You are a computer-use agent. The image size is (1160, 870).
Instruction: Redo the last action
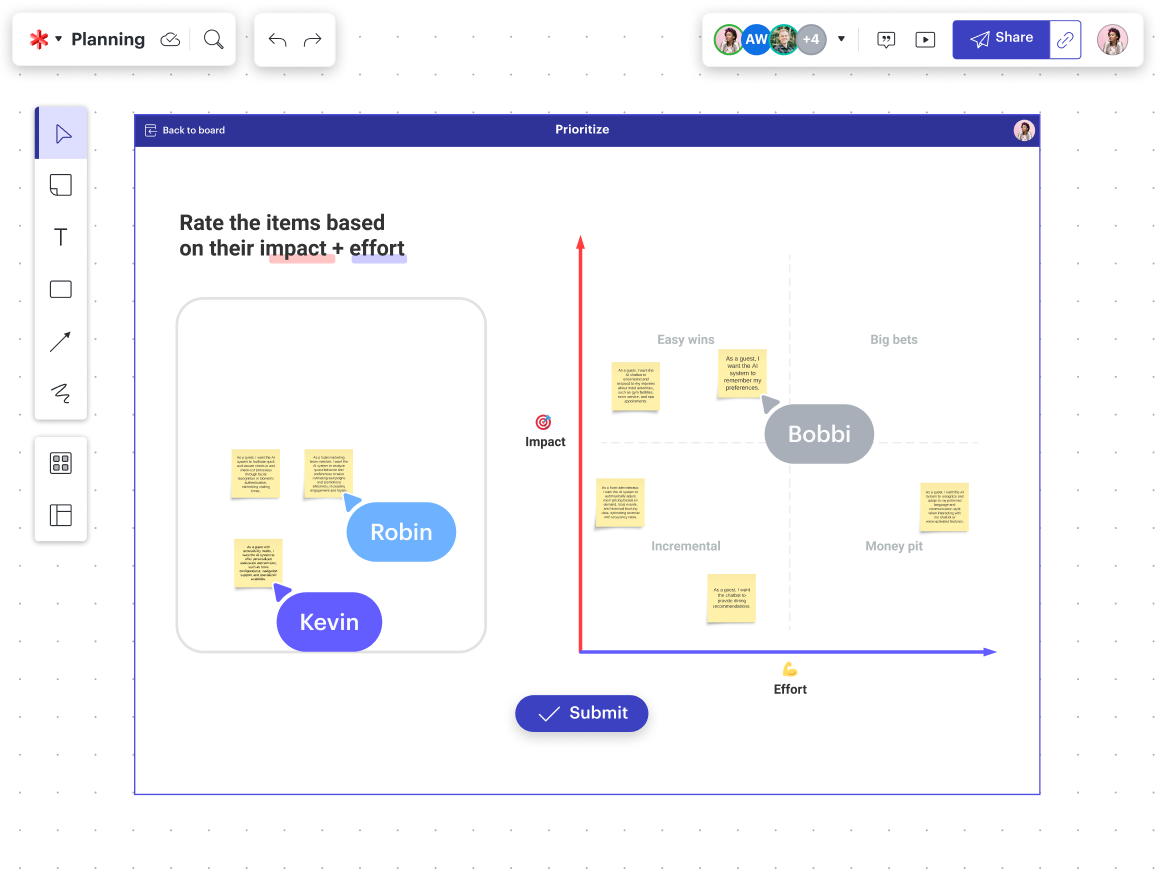(313, 40)
